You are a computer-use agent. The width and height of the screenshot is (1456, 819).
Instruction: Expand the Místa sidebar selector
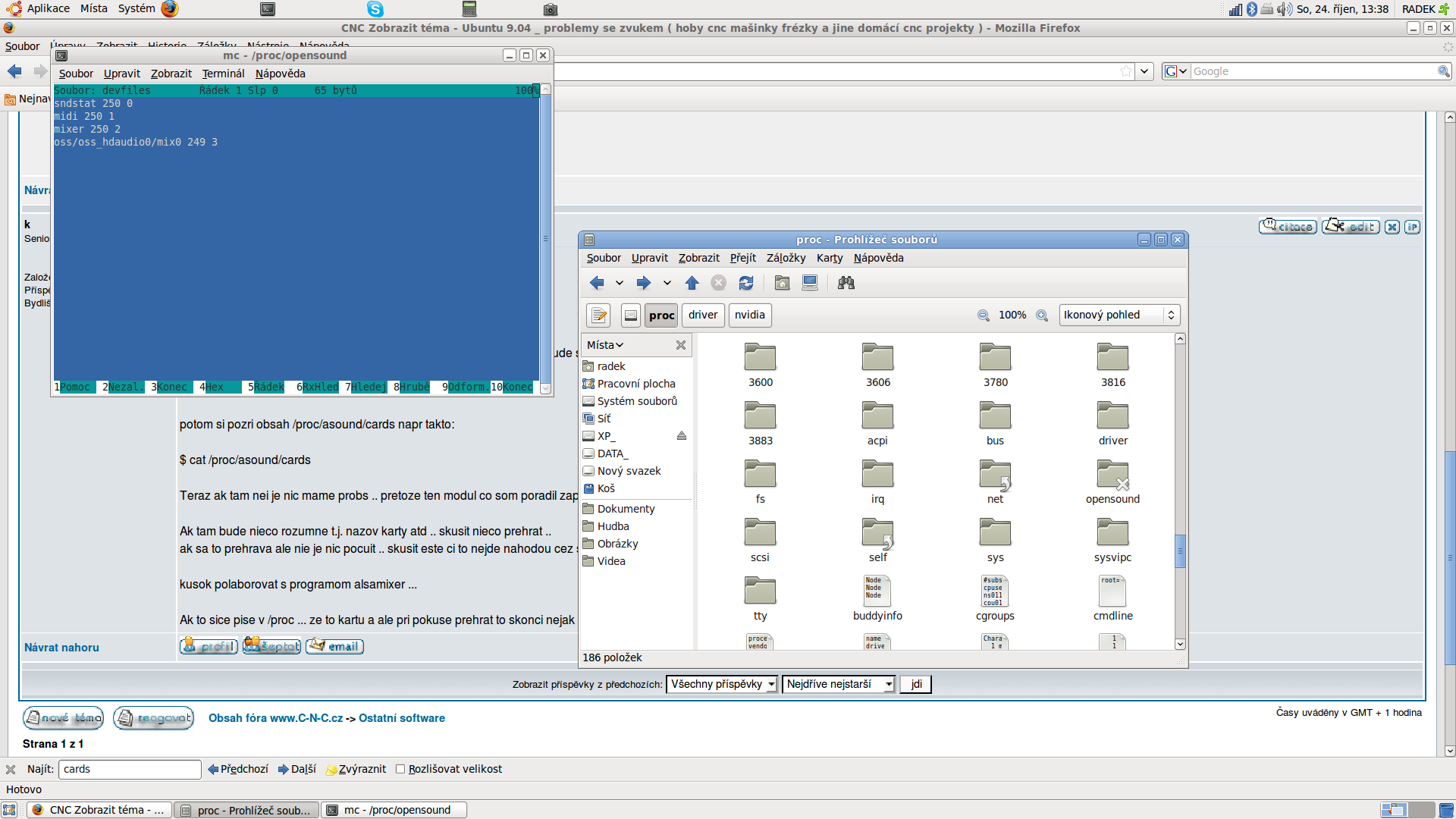[x=605, y=345]
